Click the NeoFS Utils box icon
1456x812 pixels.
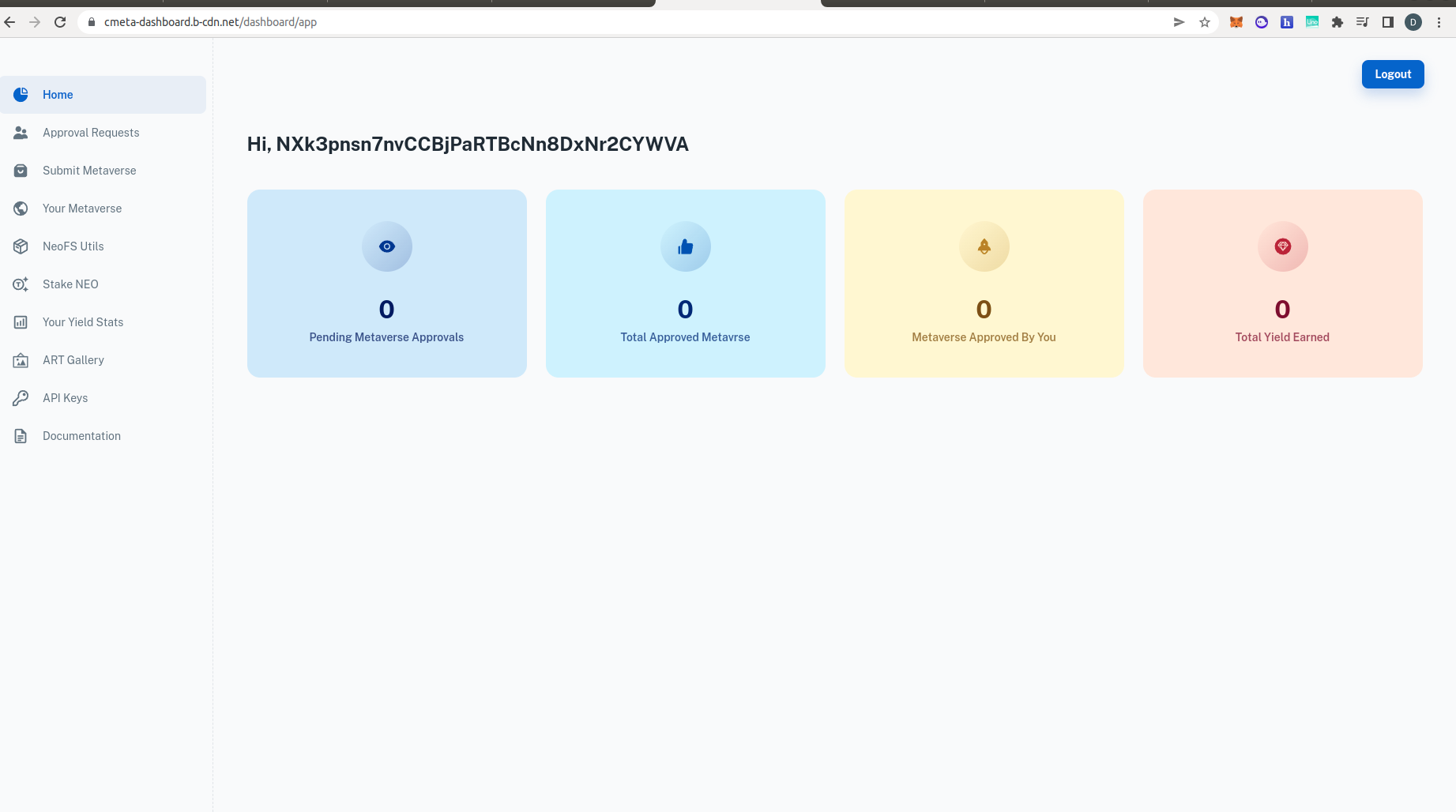21,246
